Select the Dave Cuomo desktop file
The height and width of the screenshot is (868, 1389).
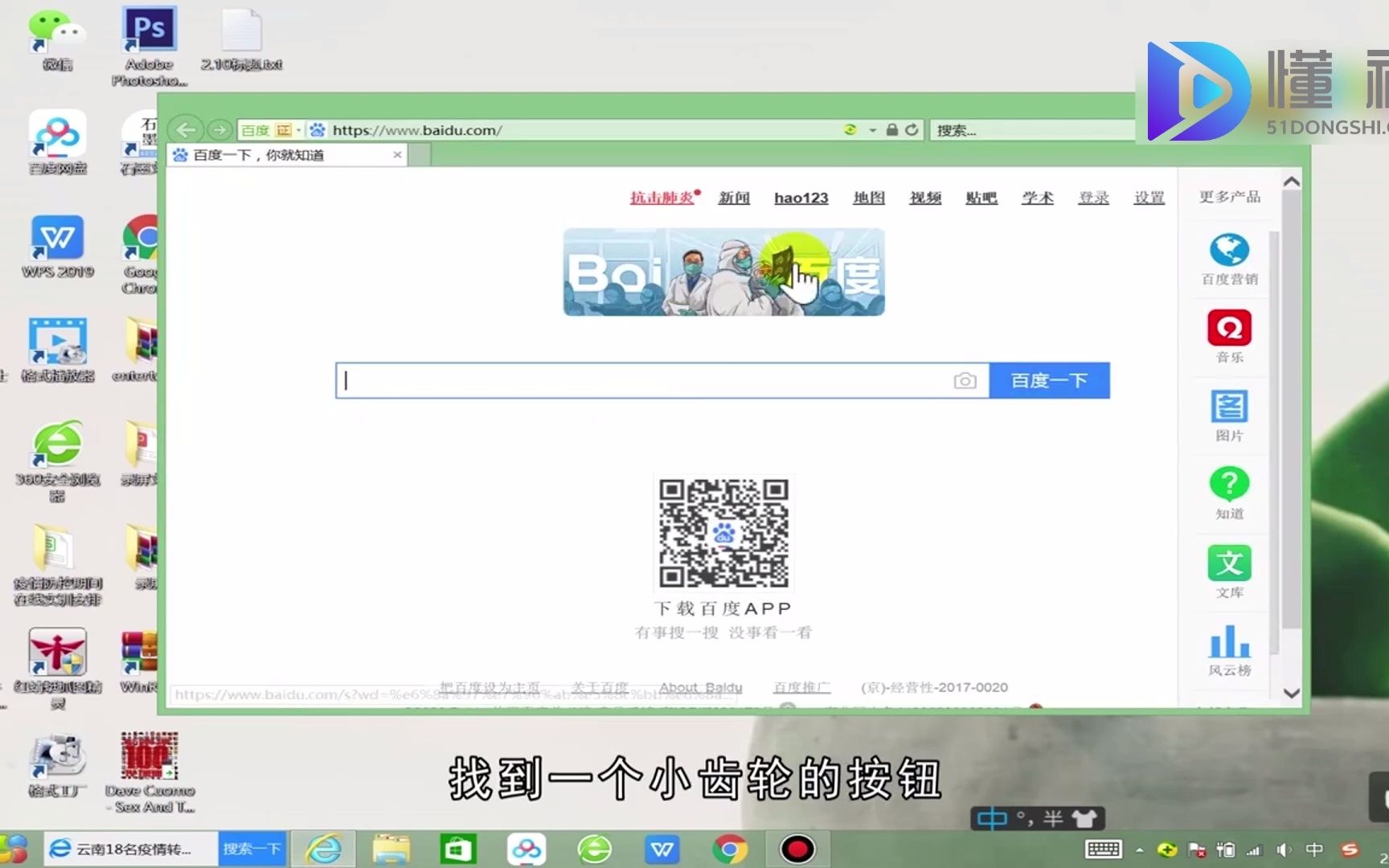click(150, 772)
